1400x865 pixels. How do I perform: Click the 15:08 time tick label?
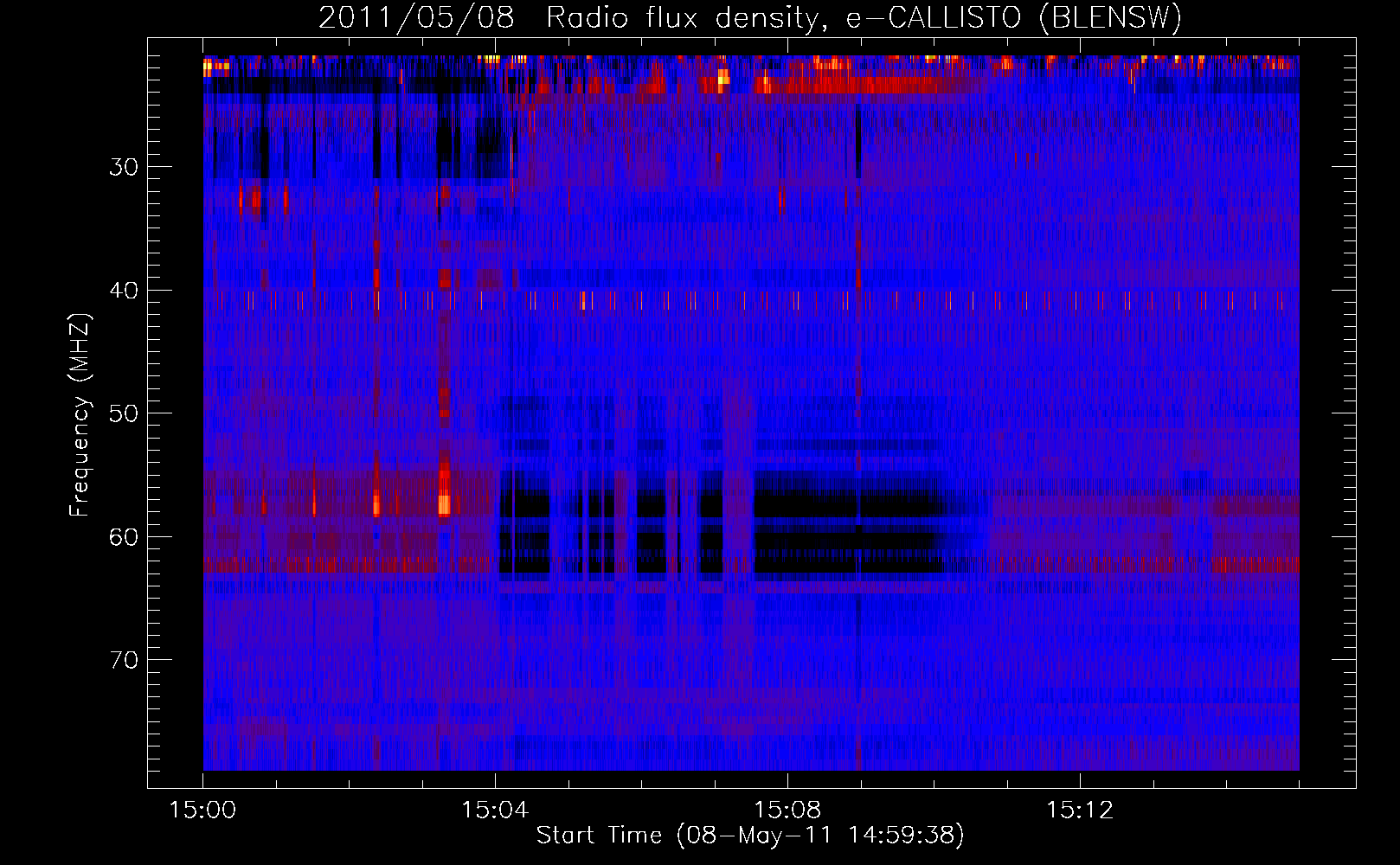[x=787, y=811]
